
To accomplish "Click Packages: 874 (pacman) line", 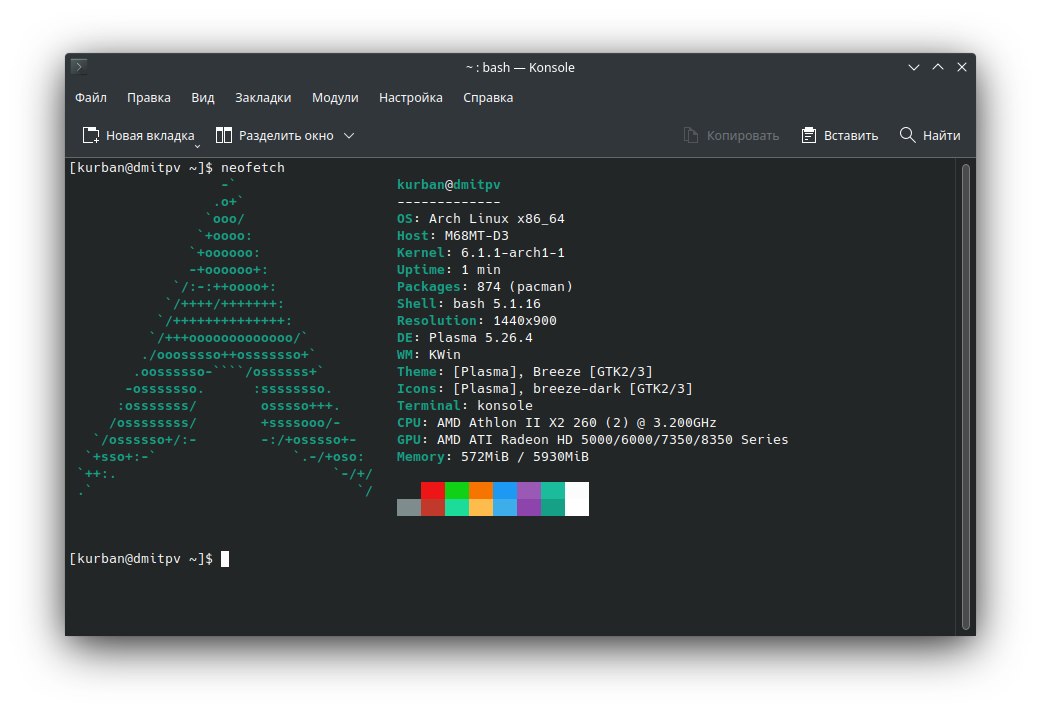I will 485,287.
